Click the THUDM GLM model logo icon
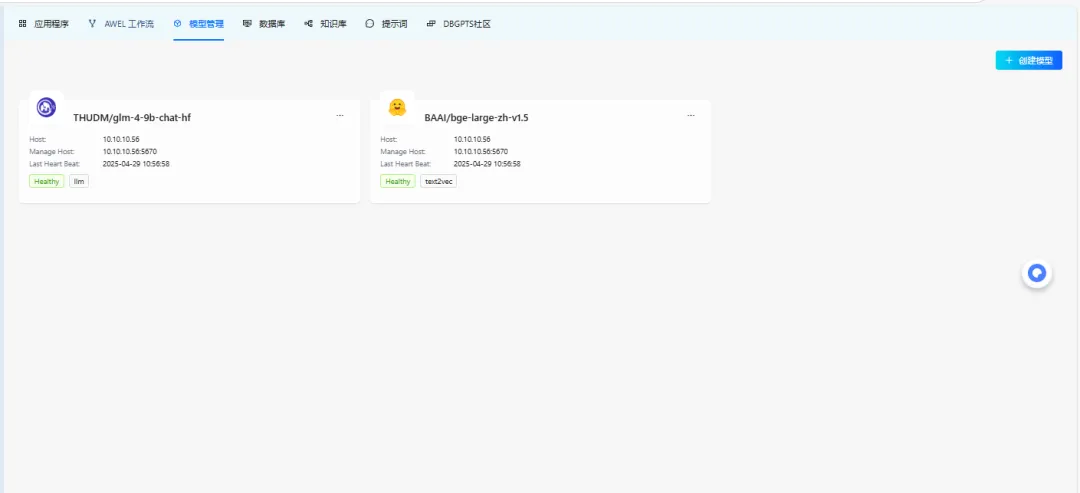The image size is (1080, 493). (46, 107)
